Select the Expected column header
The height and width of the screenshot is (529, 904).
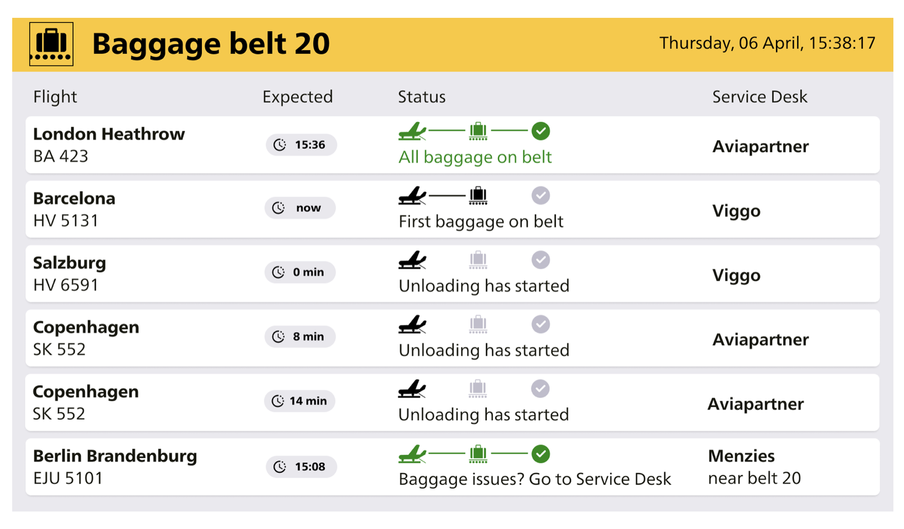click(x=297, y=97)
